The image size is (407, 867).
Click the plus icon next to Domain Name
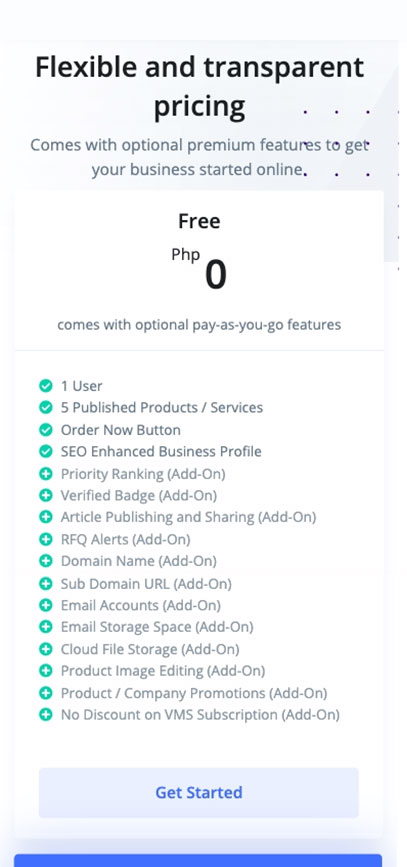45,561
